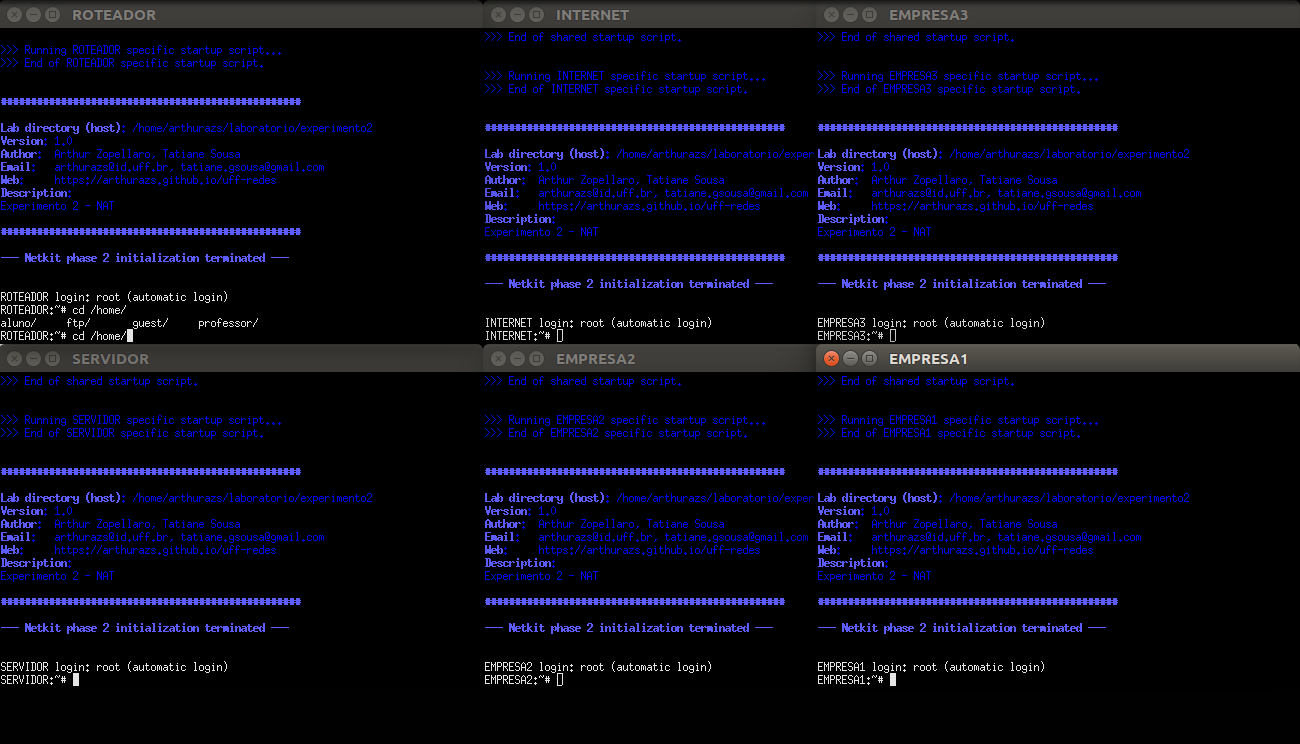Click 'Netkit phase 2' line in INTERNET
The height and width of the screenshot is (744, 1300).
click(629, 284)
